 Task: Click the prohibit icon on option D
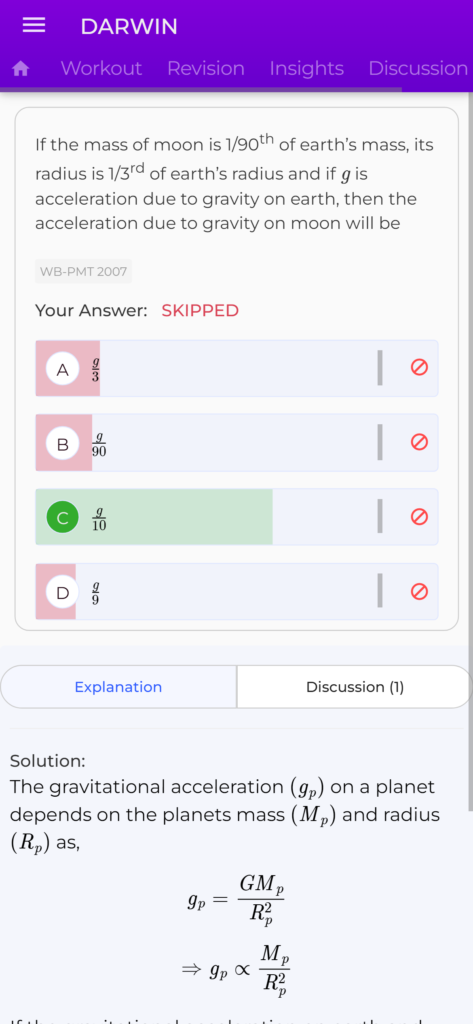tap(419, 592)
